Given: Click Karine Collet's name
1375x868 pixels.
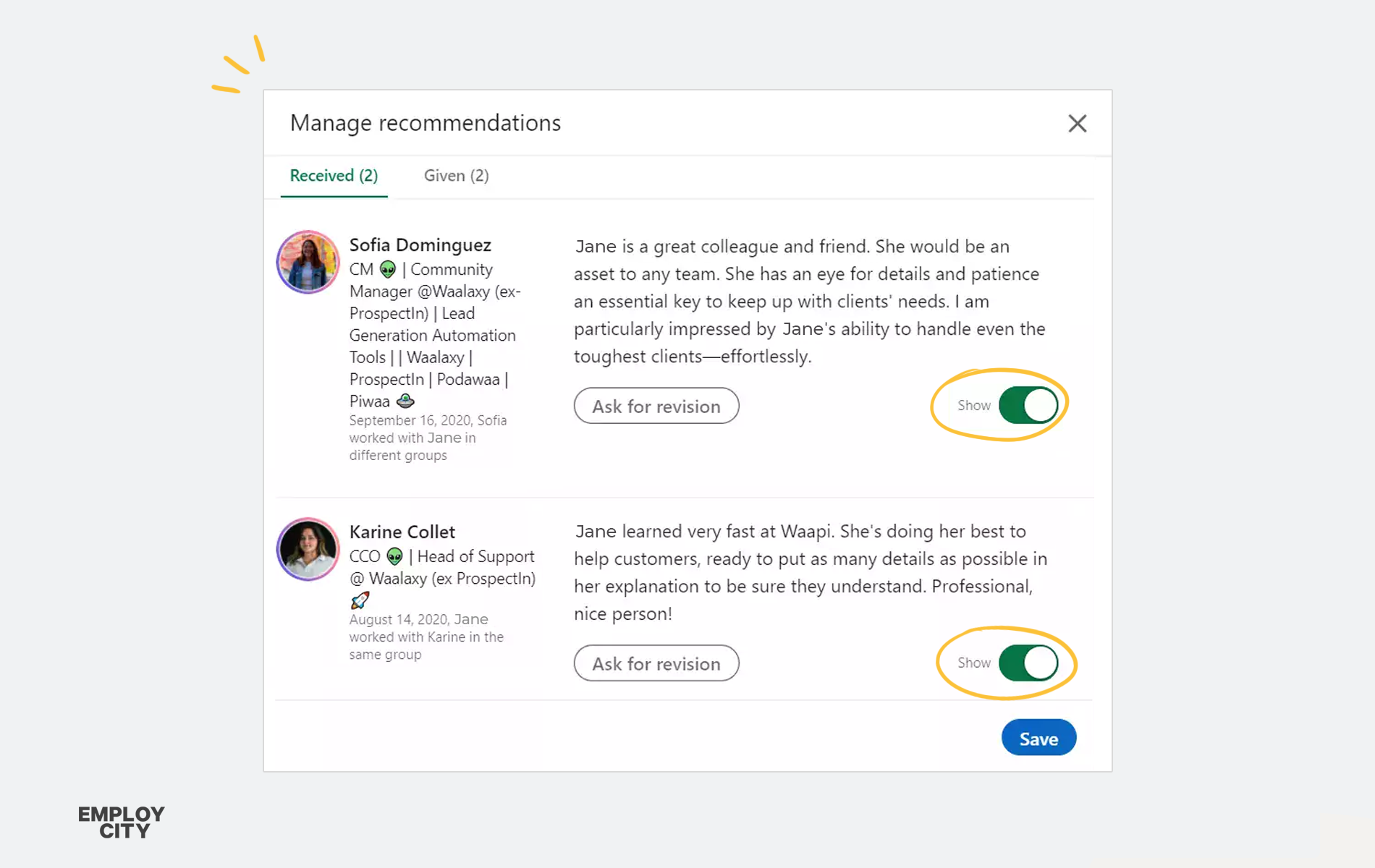Looking at the screenshot, I should 402,532.
